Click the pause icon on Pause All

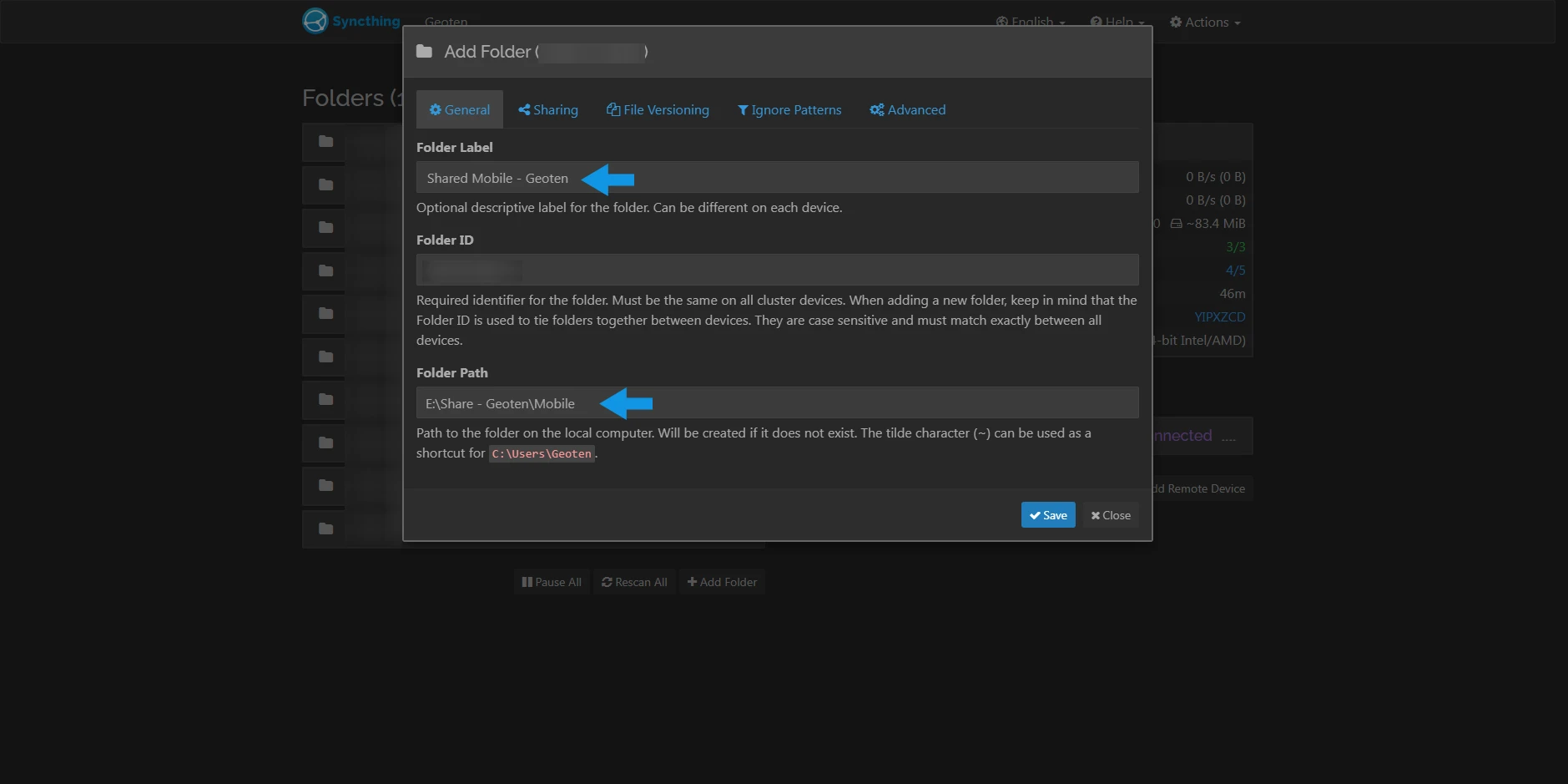point(527,581)
